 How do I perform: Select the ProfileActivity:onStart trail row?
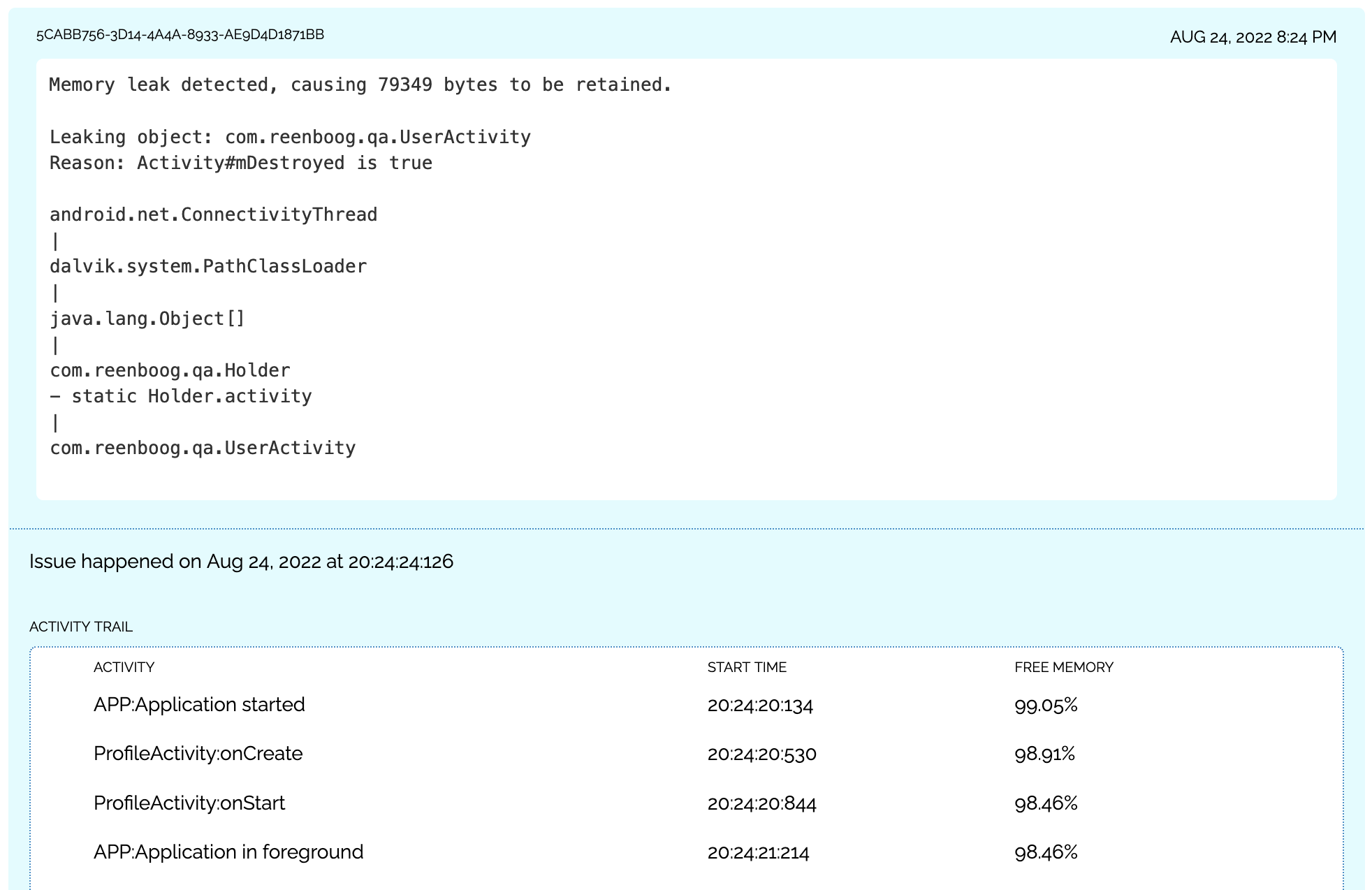click(189, 803)
